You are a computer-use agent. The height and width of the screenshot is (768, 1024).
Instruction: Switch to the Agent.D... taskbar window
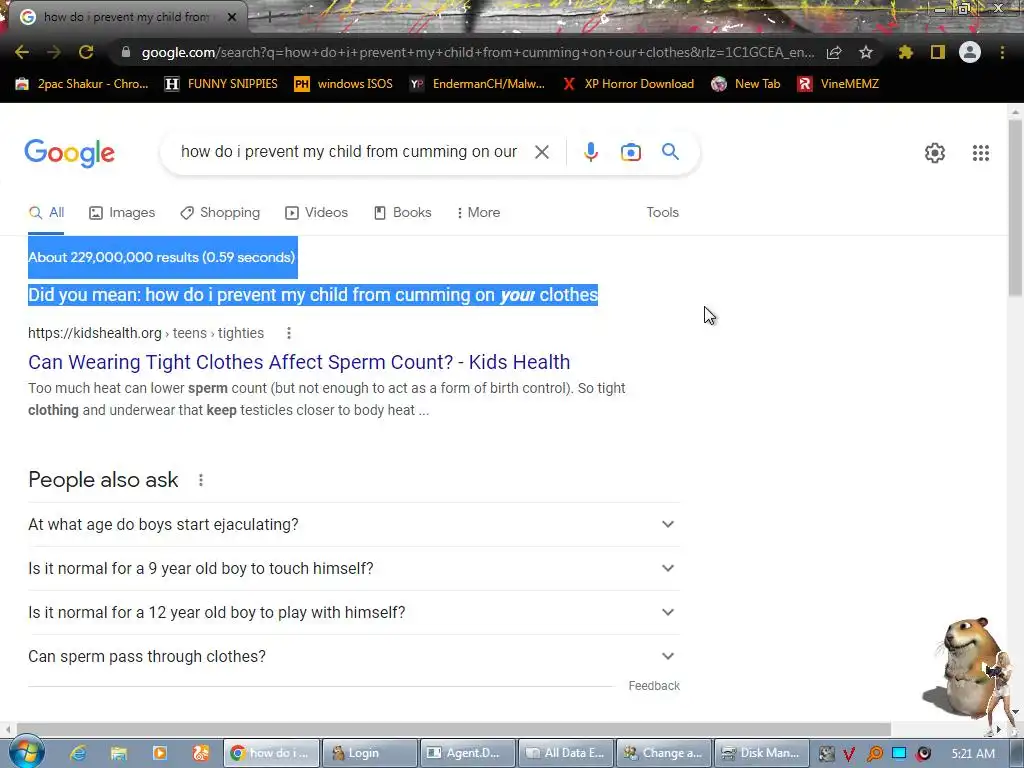(x=468, y=753)
